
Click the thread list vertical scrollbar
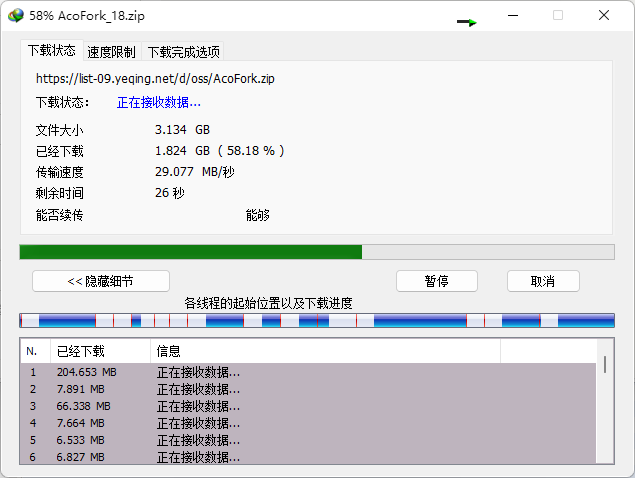click(604, 410)
